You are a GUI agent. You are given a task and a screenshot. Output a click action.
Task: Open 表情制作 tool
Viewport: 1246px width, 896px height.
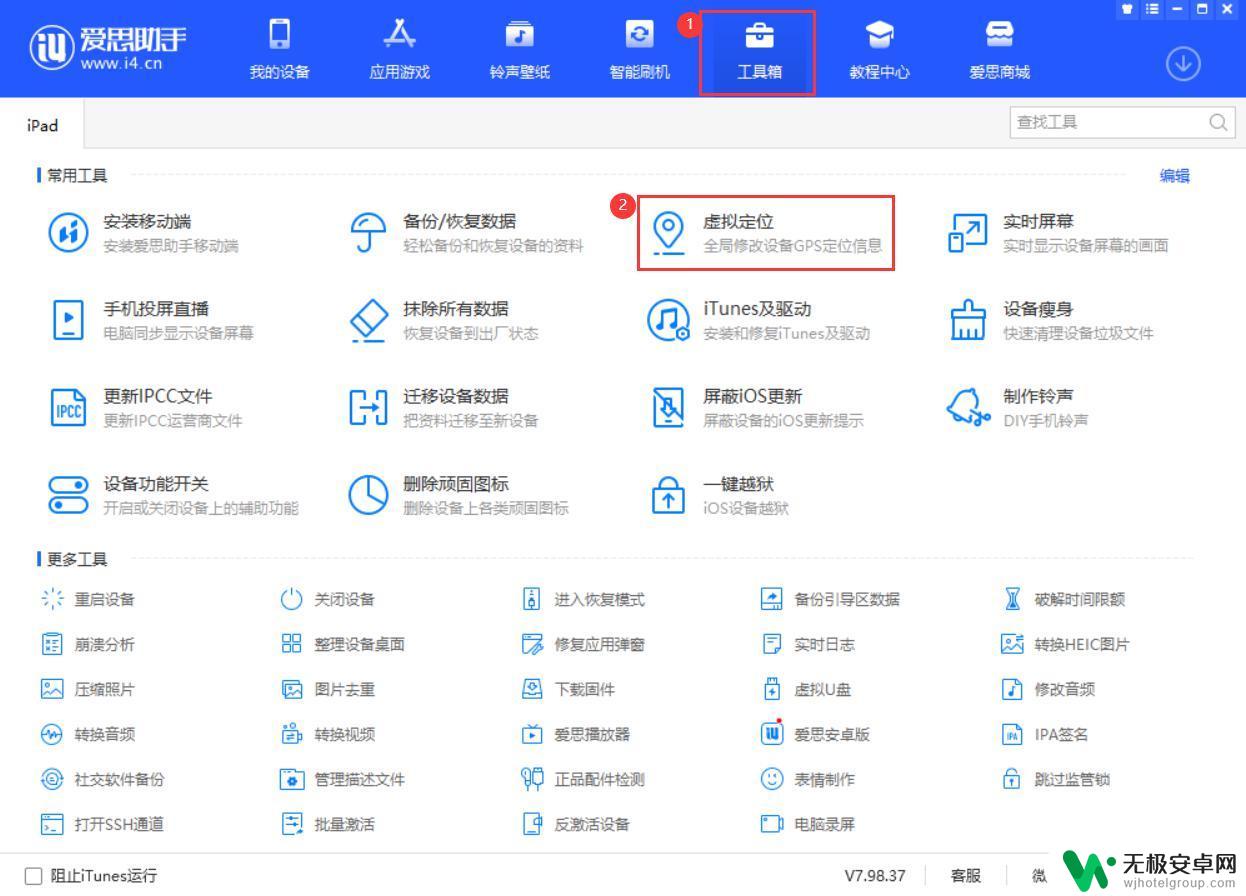(808, 779)
